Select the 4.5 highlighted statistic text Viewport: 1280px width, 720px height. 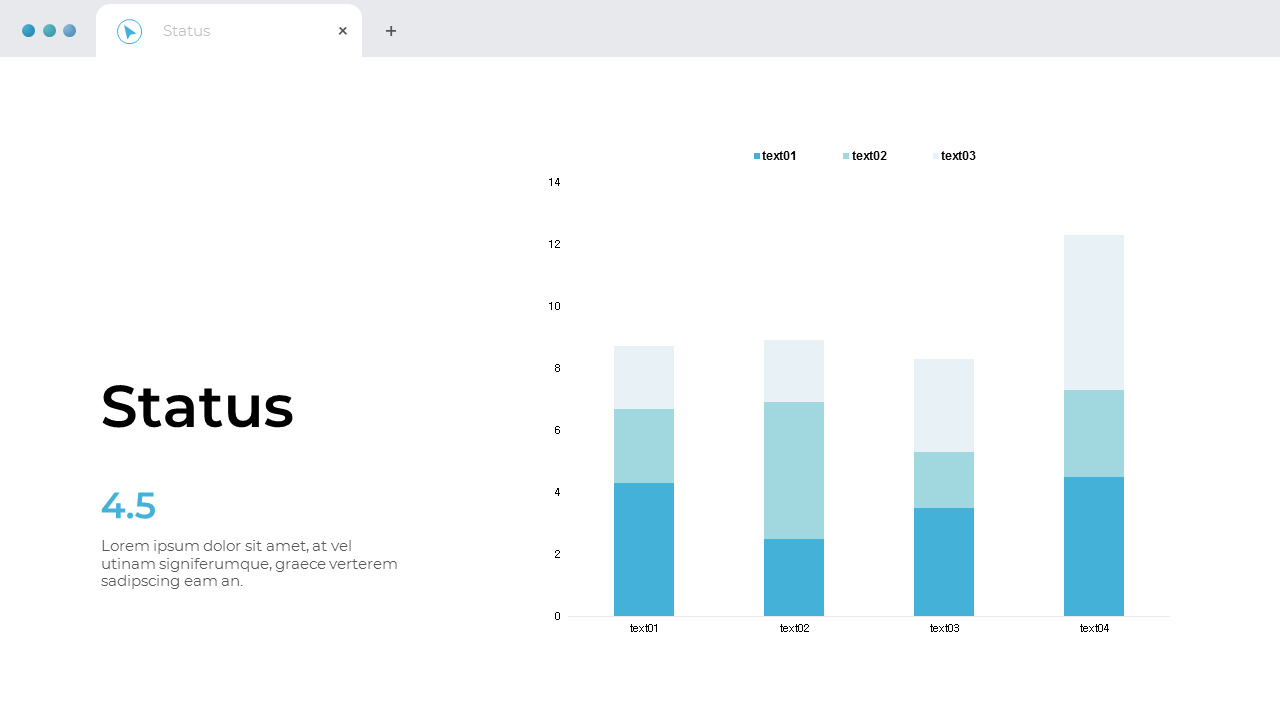click(128, 506)
